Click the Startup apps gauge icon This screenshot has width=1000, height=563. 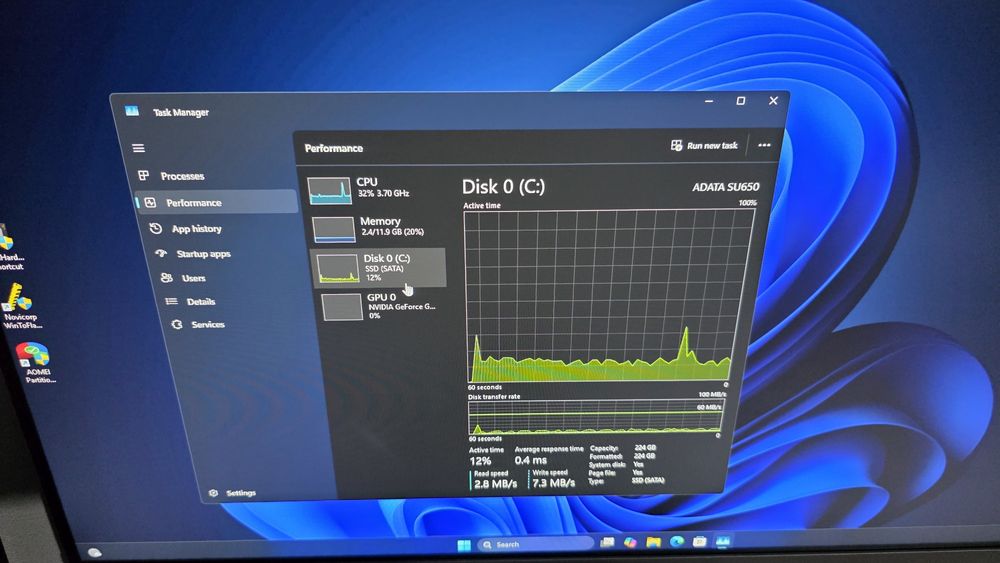pyautogui.click(x=161, y=253)
